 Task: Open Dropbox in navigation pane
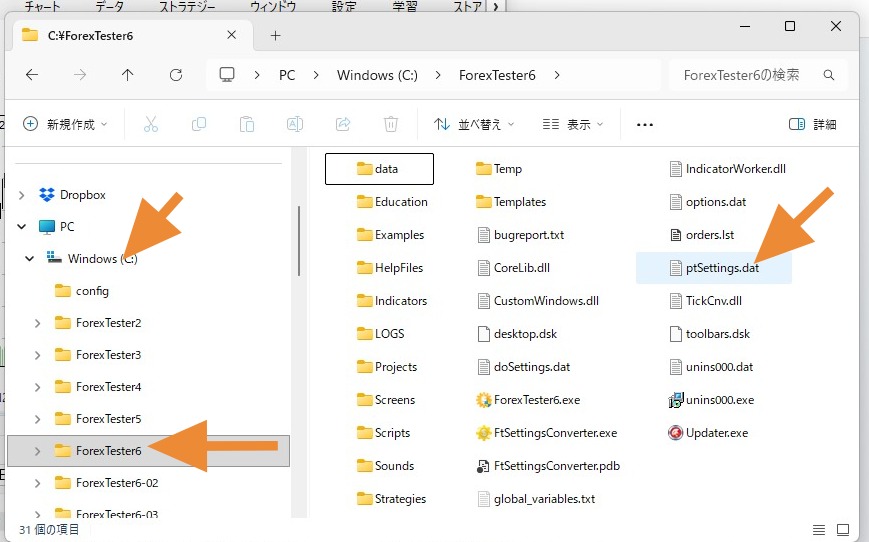pos(72,195)
